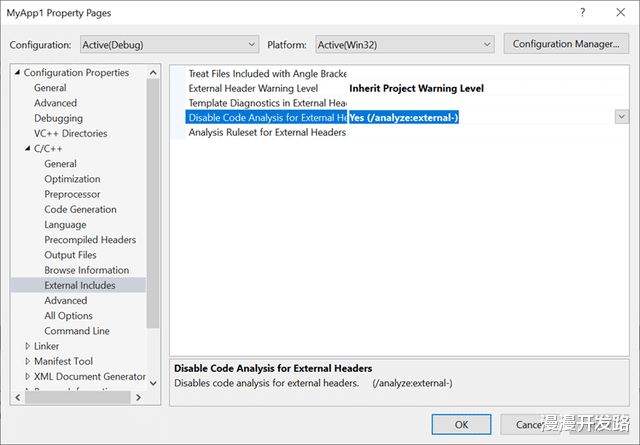Open dropdown arrow for Disable Code Analysis value
The width and height of the screenshot is (640, 445).
621,117
